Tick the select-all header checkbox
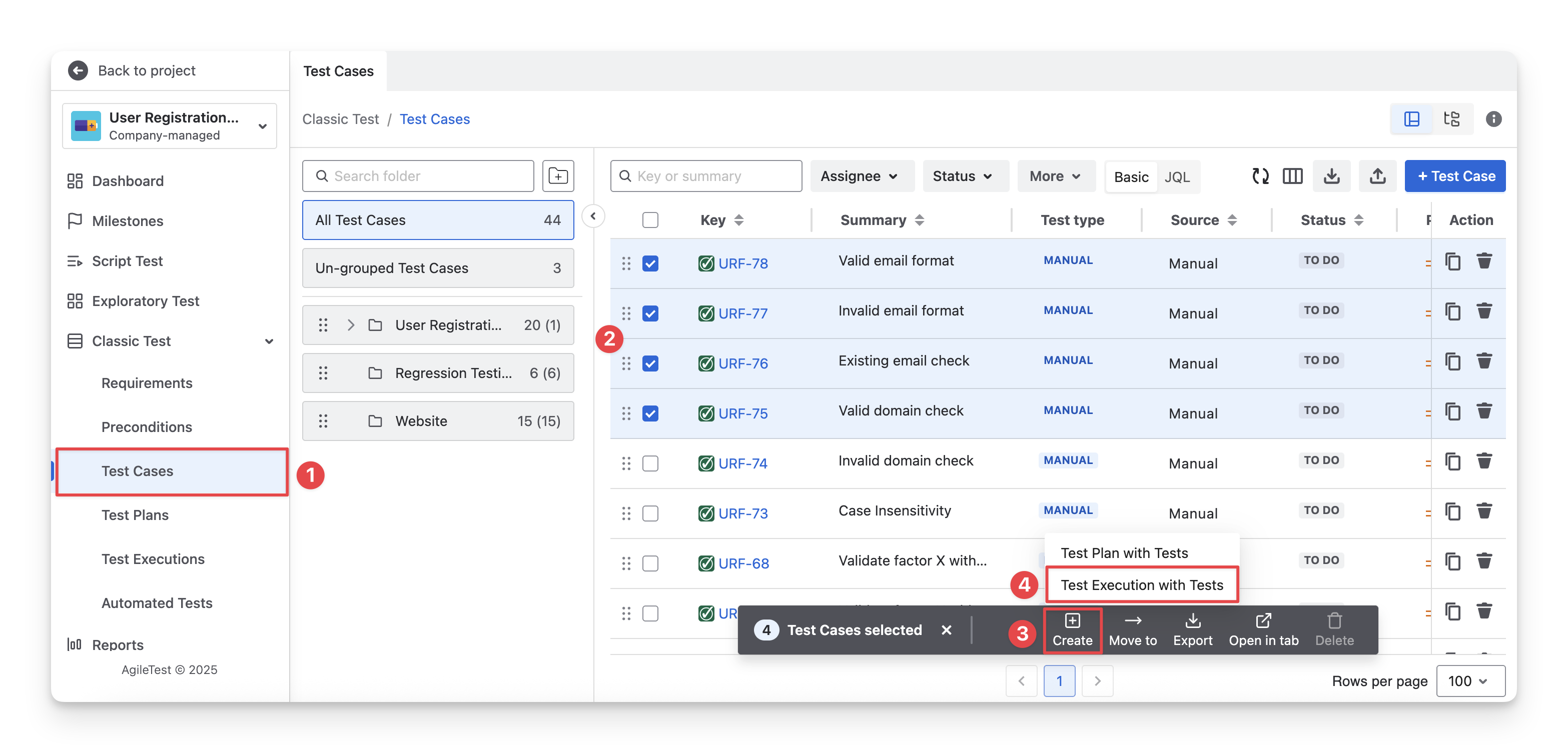This screenshot has height=753, width=1568. point(650,220)
